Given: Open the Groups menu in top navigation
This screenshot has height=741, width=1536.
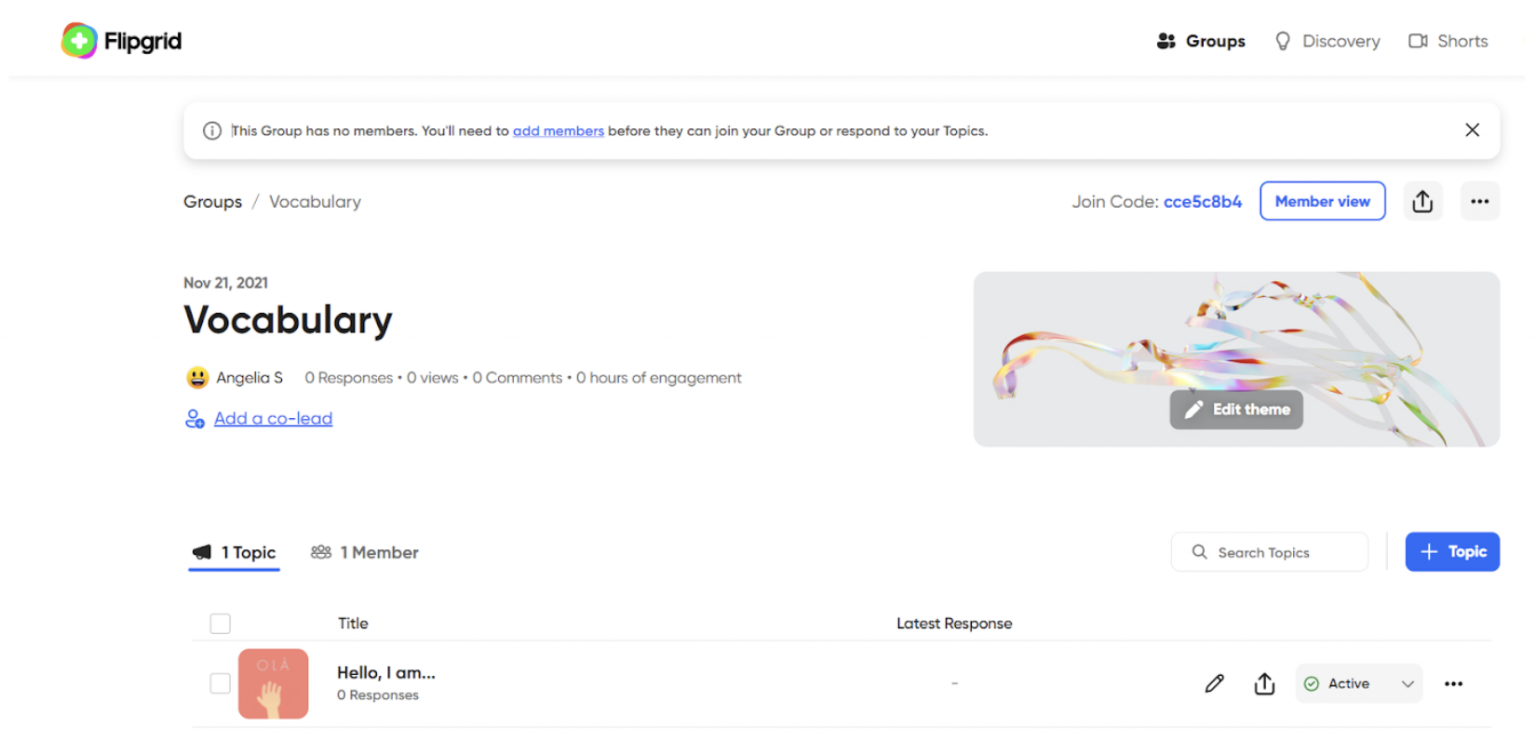Looking at the screenshot, I should 1200,41.
